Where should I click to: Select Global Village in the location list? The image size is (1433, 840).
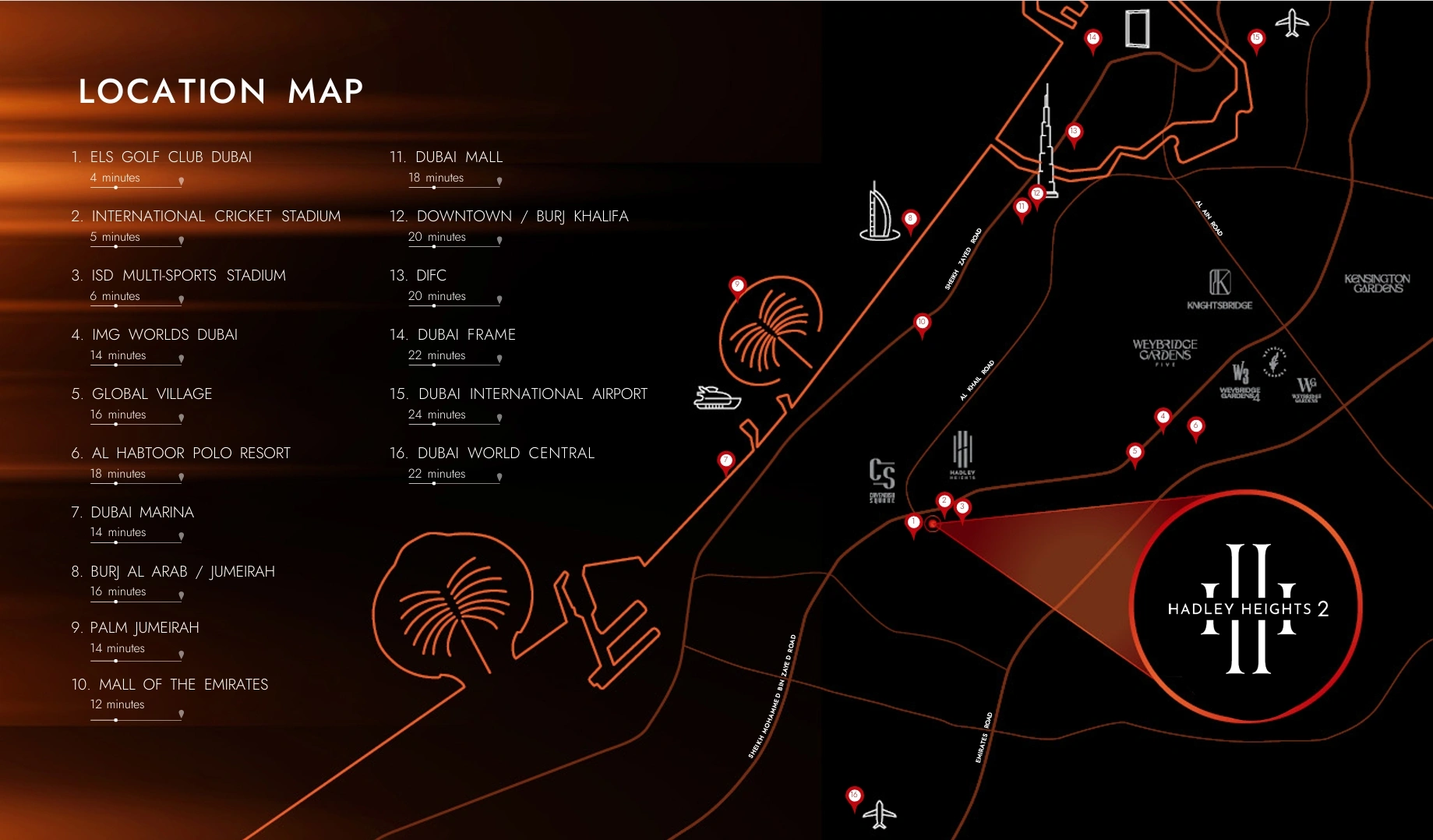(x=151, y=394)
